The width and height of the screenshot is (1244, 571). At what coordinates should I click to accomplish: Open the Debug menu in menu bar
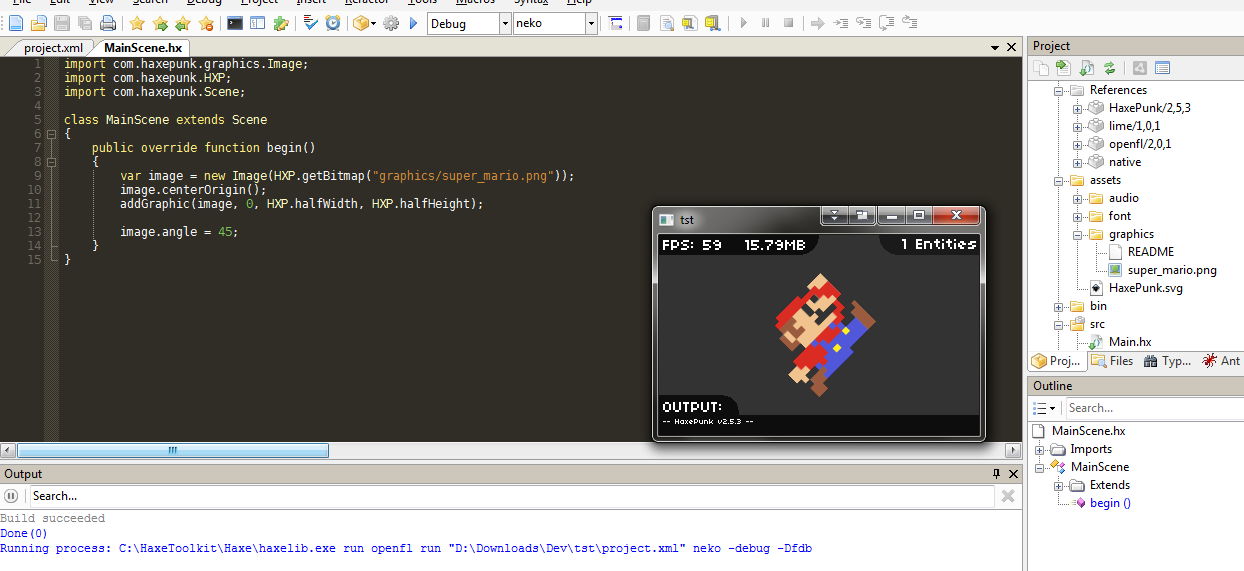204,3
